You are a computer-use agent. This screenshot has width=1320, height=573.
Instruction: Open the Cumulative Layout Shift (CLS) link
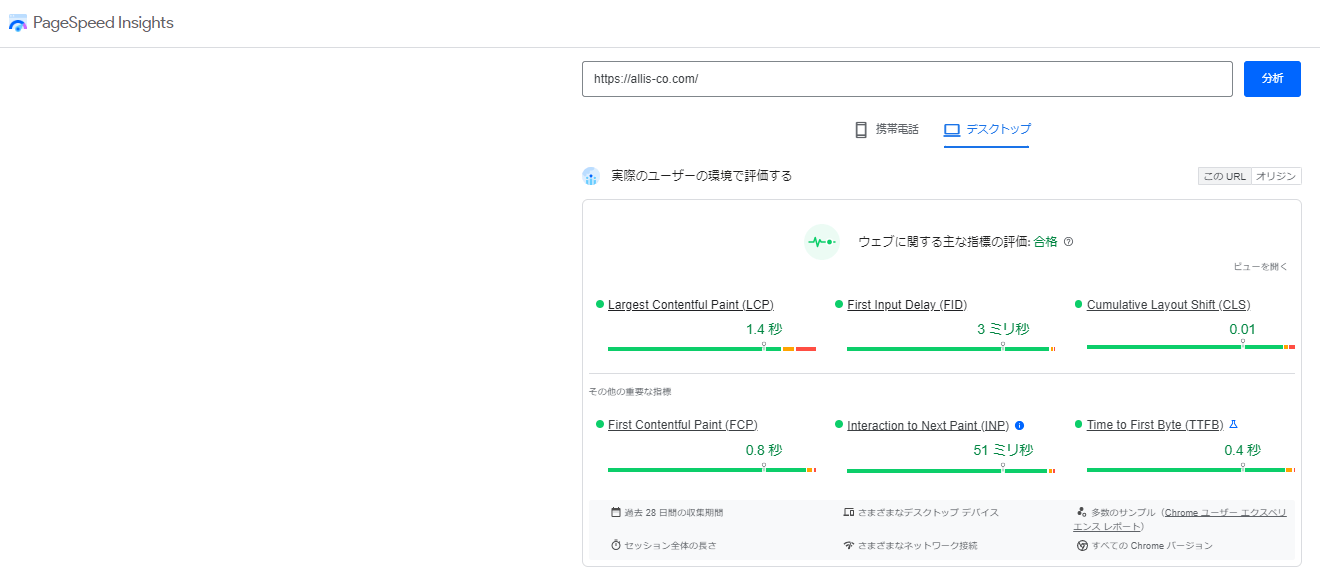point(1168,305)
